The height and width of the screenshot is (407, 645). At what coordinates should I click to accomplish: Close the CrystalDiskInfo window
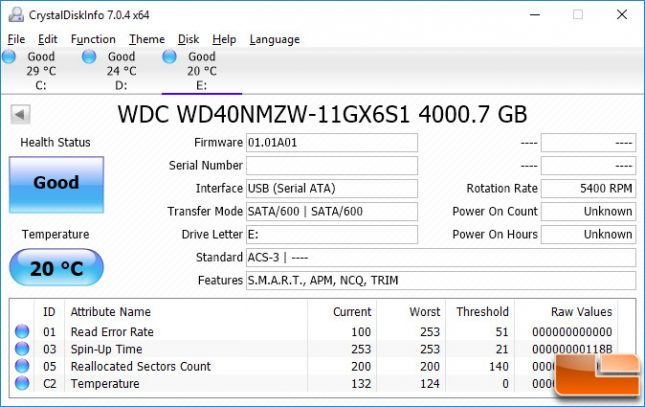(x=622, y=15)
